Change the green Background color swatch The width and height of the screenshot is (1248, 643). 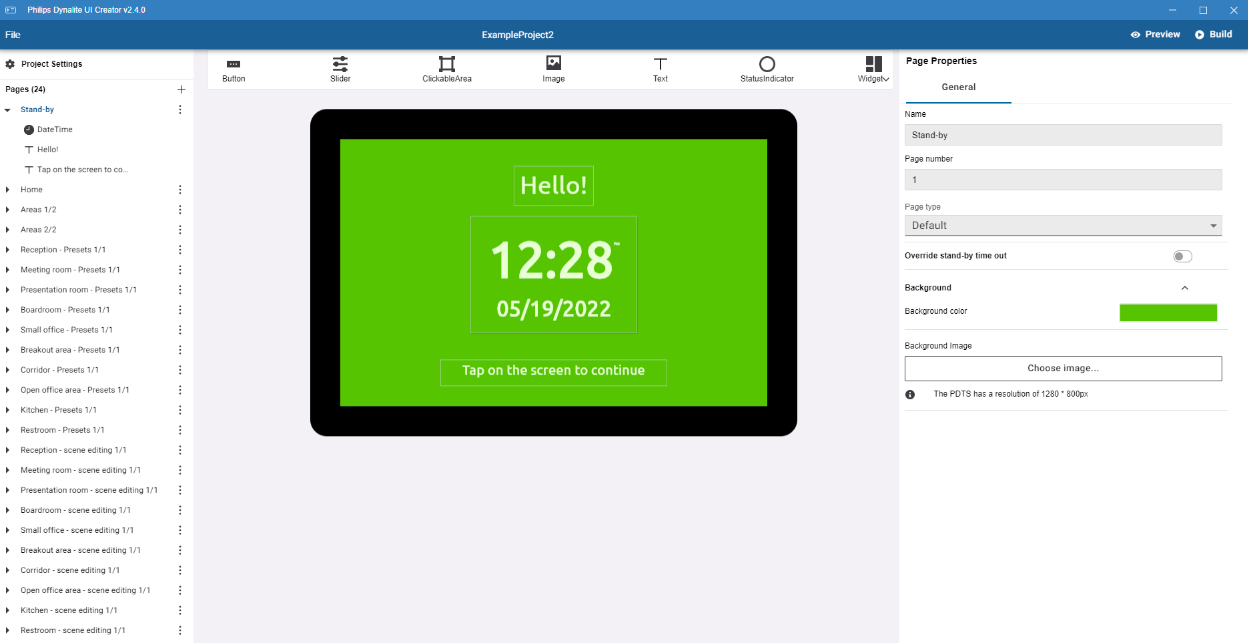[x=1168, y=312]
